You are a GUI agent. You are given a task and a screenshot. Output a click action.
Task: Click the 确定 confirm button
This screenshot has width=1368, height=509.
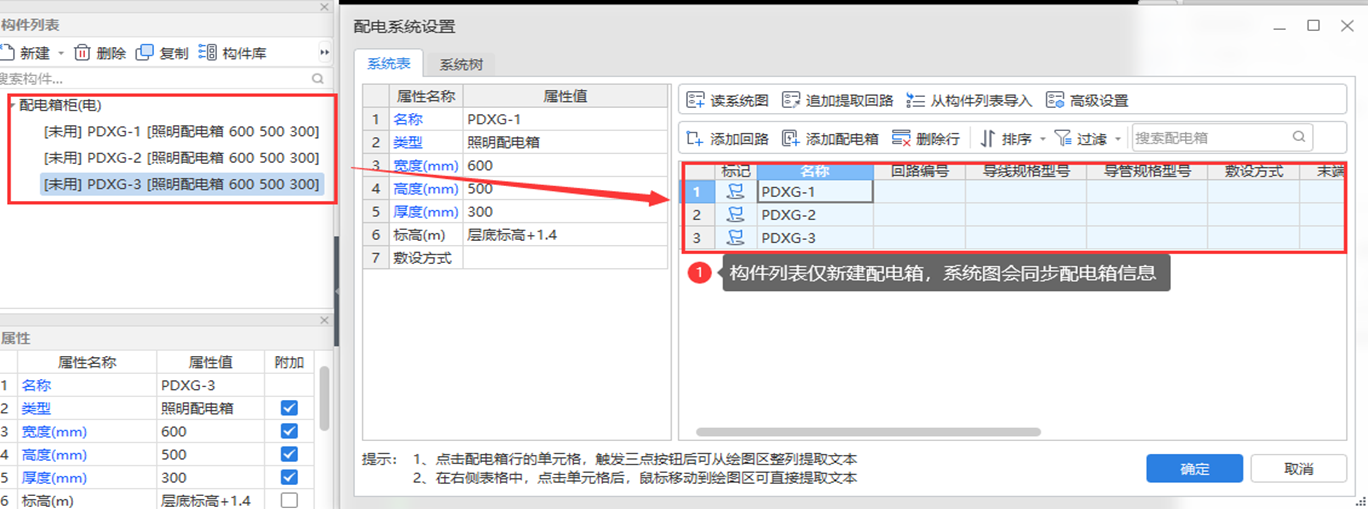1194,468
